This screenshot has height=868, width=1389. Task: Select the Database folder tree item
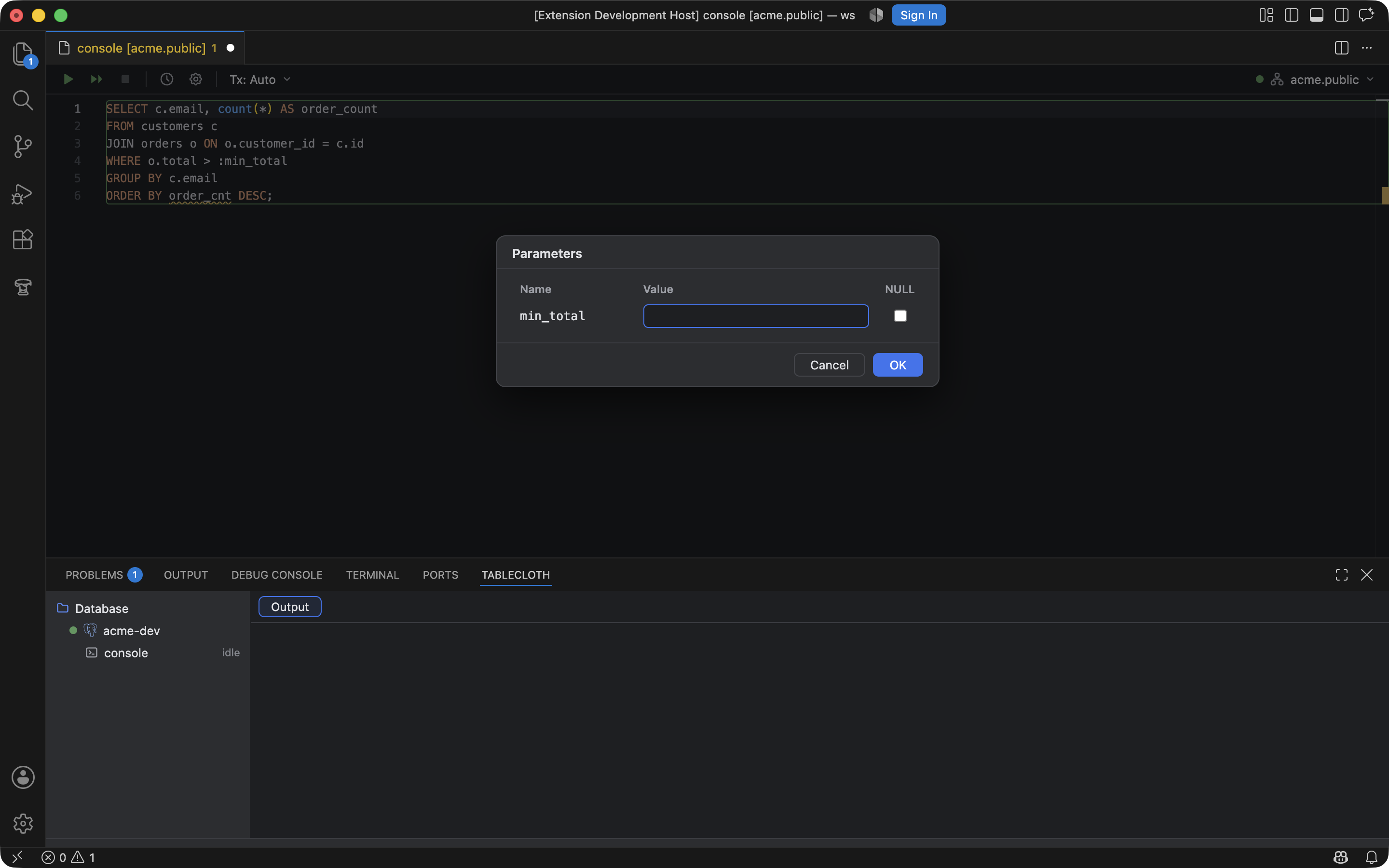148,609
